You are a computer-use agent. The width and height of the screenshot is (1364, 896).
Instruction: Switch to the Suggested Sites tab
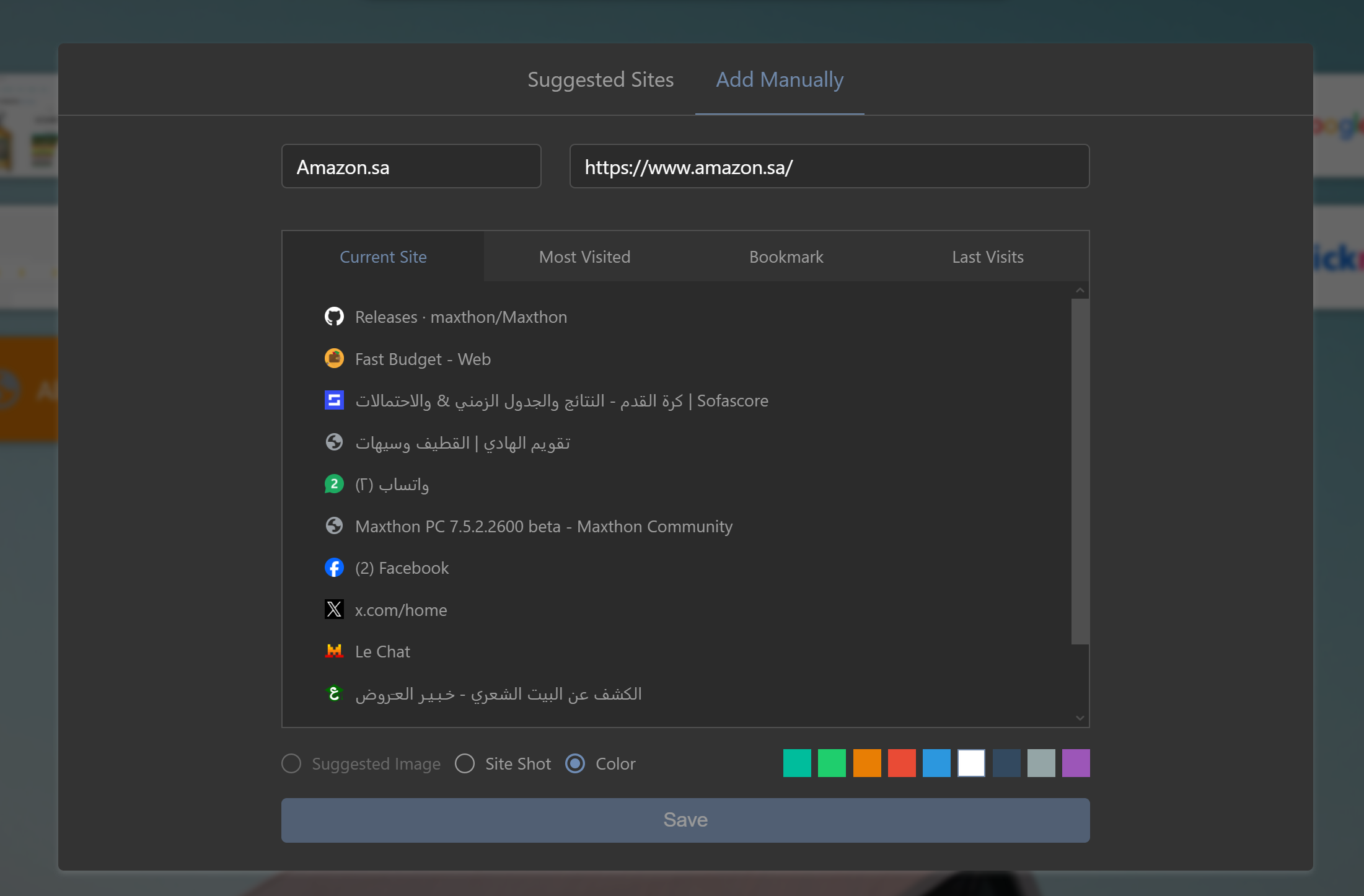pos(600,80)
